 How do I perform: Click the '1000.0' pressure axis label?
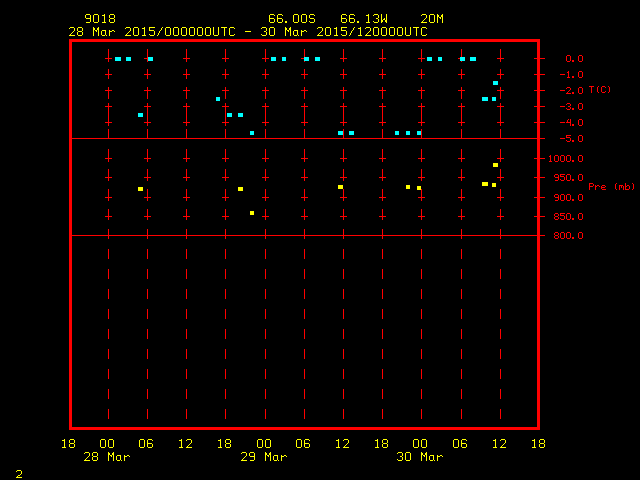click(x=566, y=159)
